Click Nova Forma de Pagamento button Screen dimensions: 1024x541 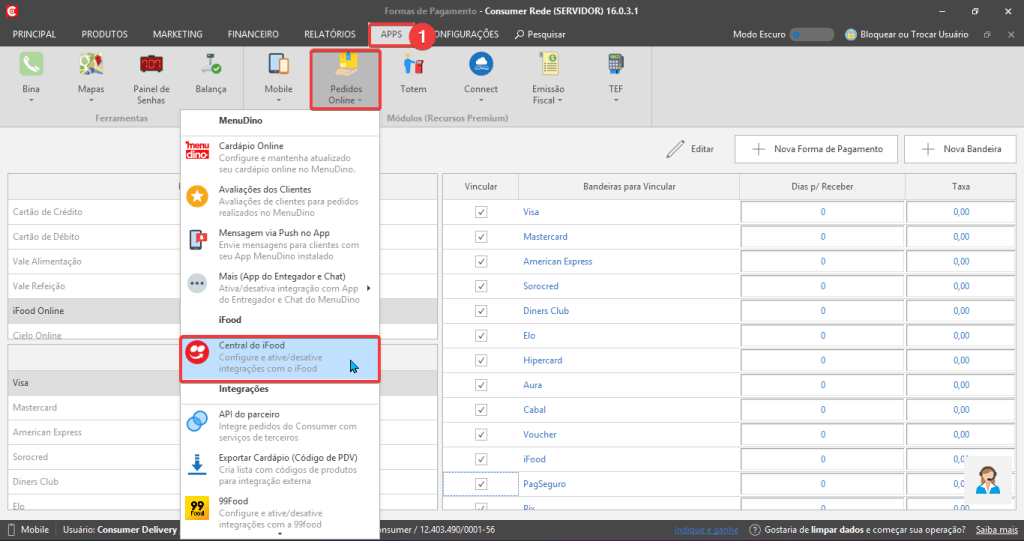point(816,149)
